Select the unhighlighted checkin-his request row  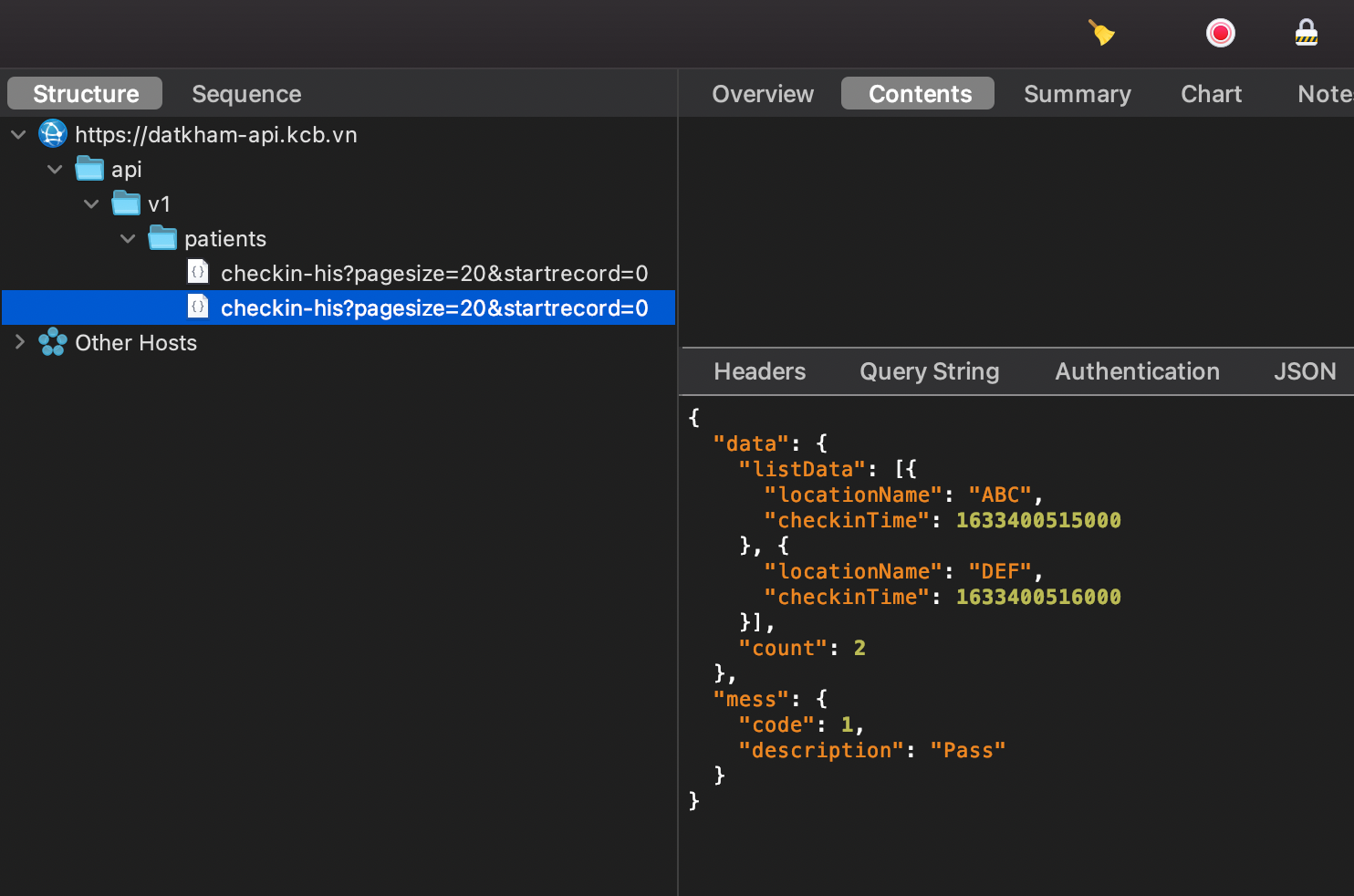[338, 273]
